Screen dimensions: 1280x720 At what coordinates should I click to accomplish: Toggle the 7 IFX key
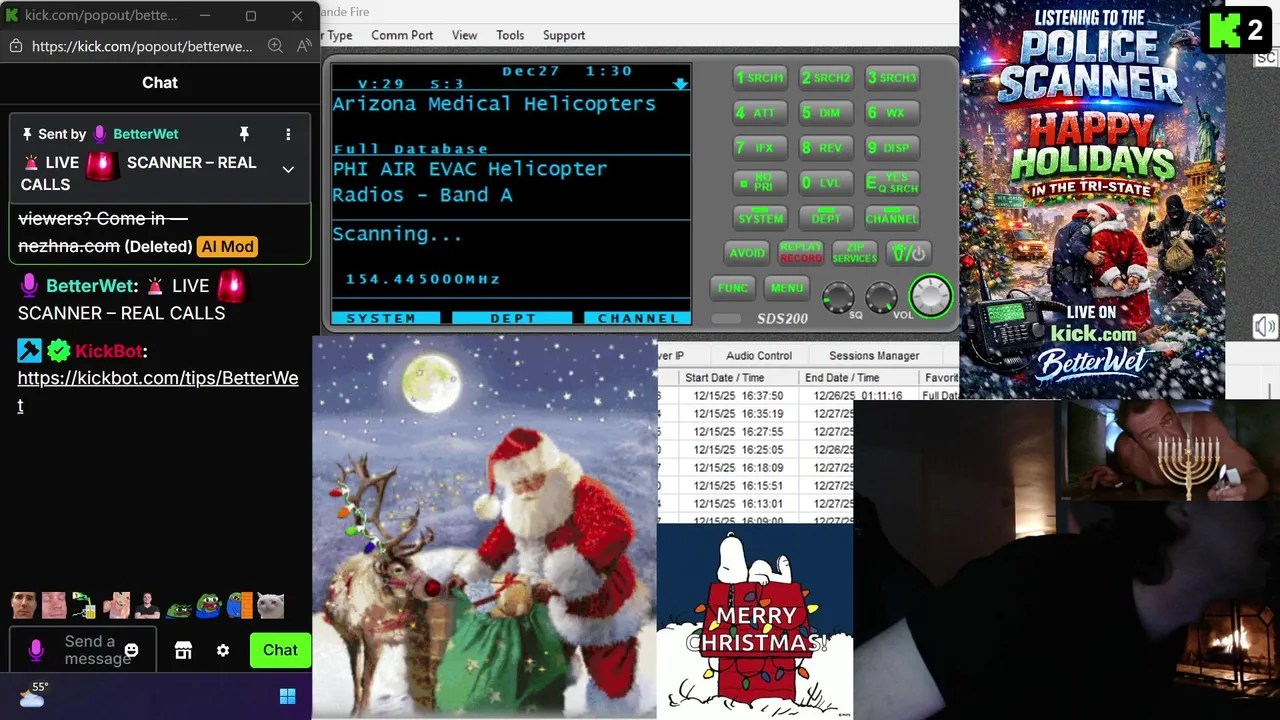(x=760, y=148)
